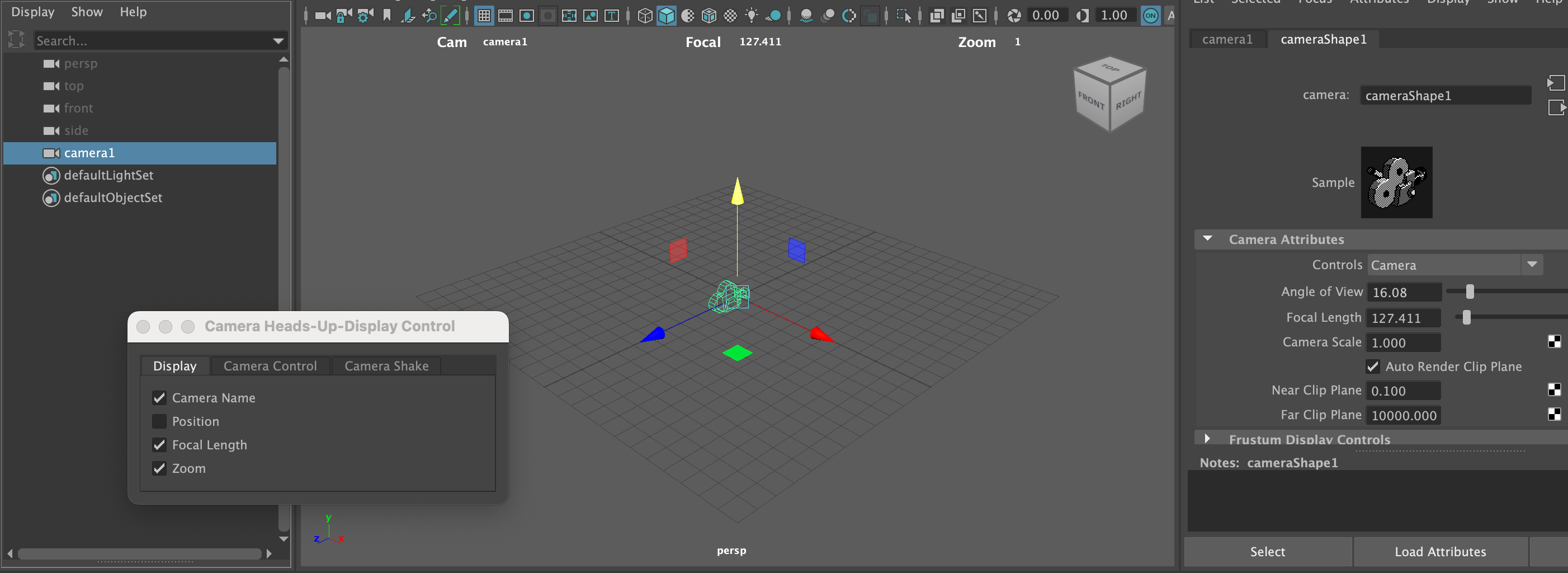Viewport: 1568px width, 573px height.
Task: Click the Lock Camera toolbar icon
Action: [x=343, y=16]
